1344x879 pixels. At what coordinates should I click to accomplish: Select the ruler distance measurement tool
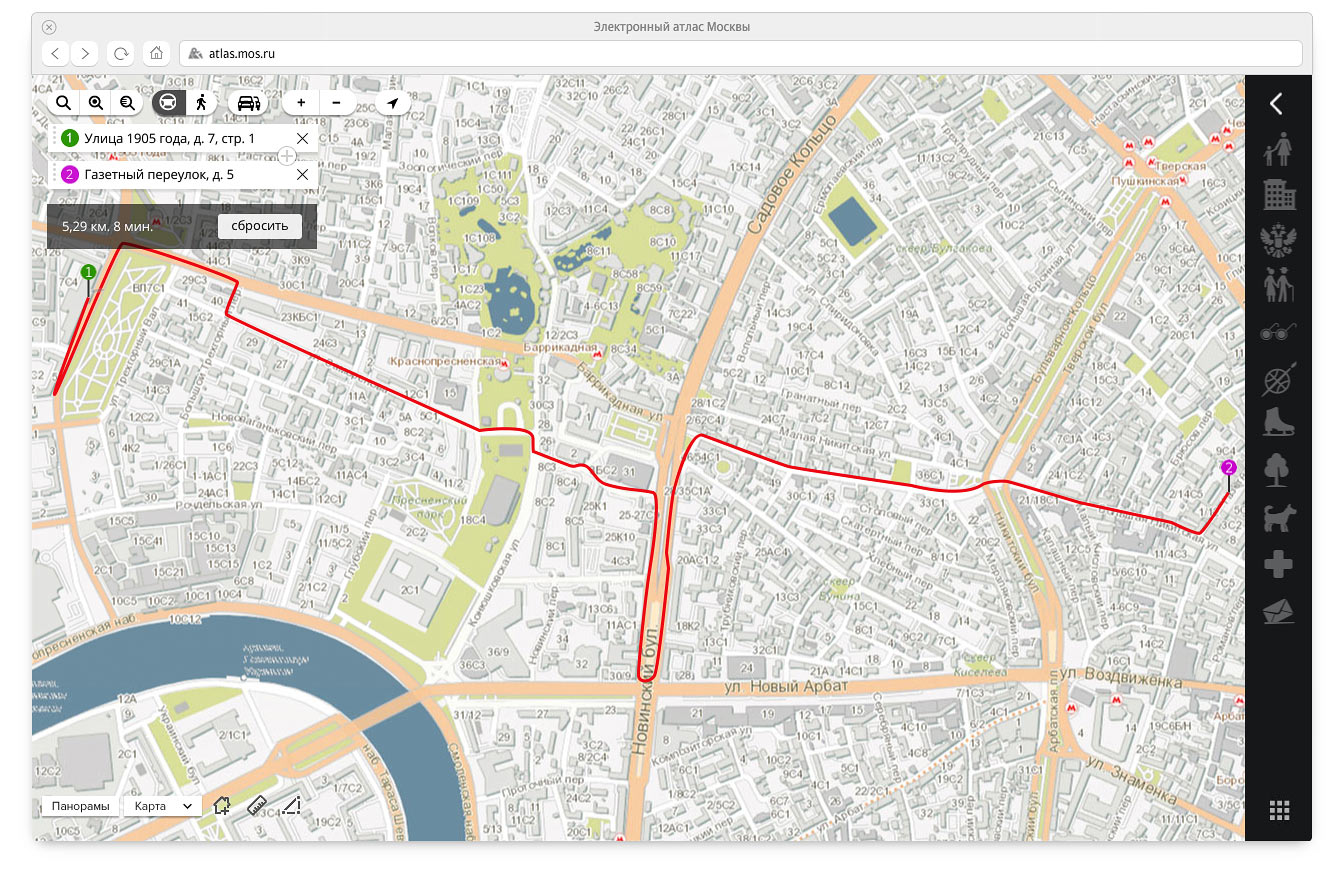[257, 805]
